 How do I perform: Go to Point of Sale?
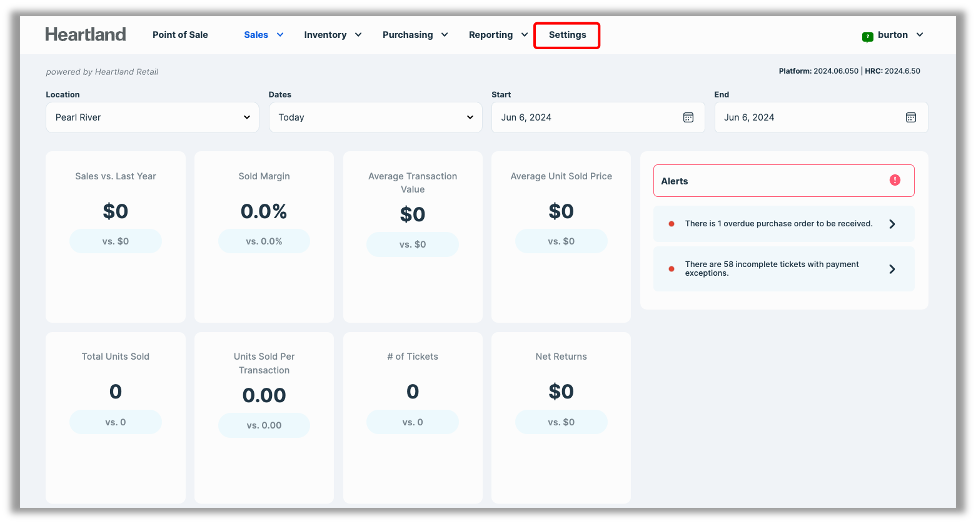coord(180,35)
